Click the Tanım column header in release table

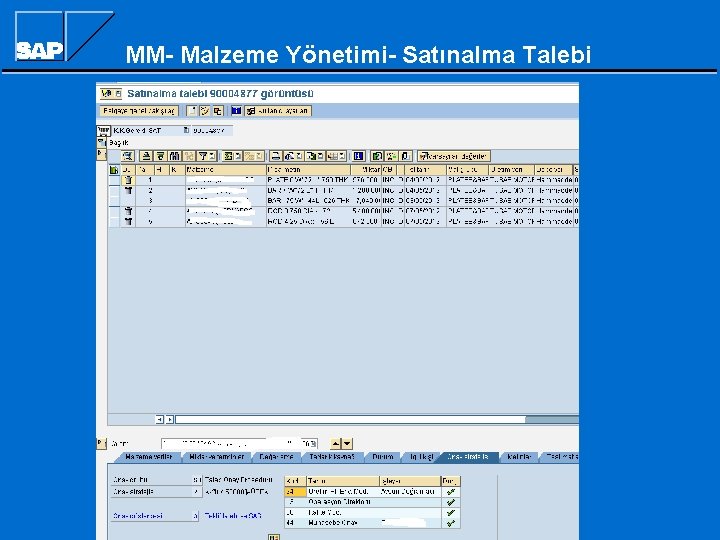click(x=343, y=481)
